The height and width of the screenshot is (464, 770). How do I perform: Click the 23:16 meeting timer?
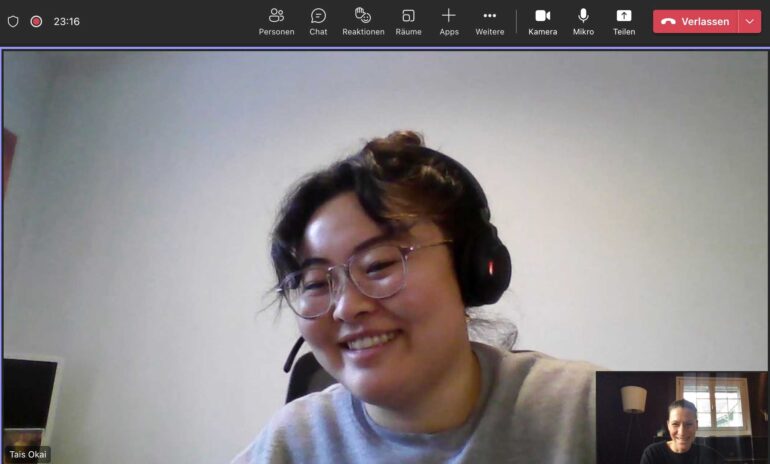67,21
